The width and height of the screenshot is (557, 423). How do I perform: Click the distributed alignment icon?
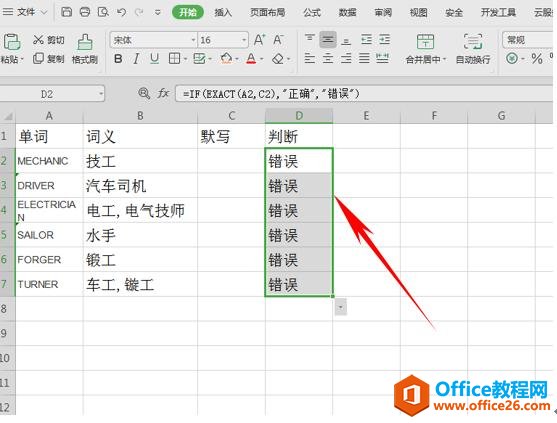pyautogui.click(x=383, y=58)
